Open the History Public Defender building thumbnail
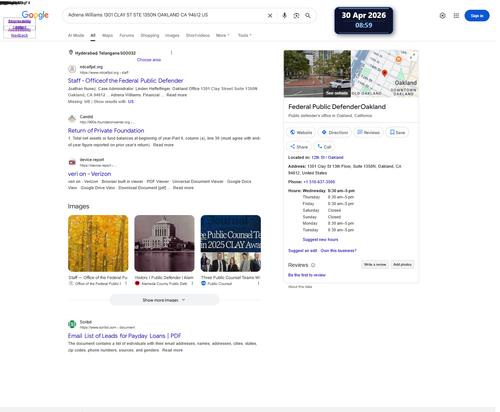500x412 pixels. click(x=164, y=243)
